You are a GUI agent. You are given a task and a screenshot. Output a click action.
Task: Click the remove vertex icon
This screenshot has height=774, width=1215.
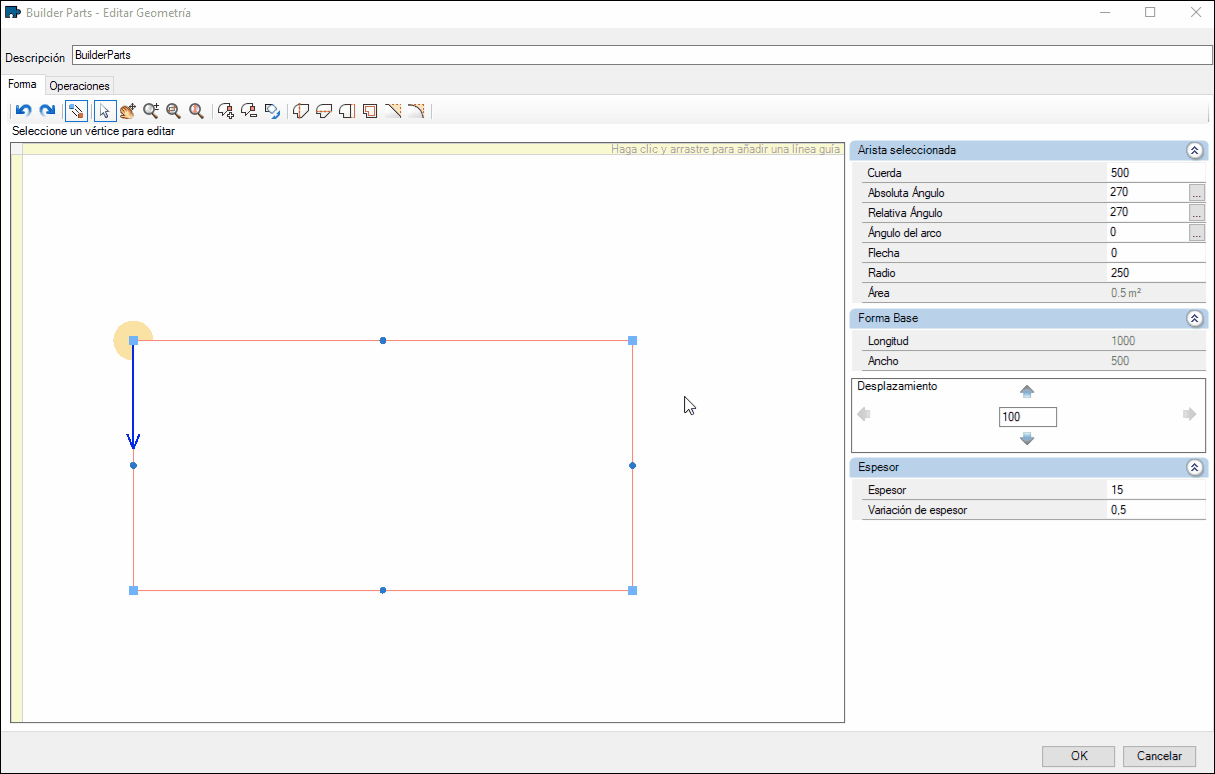249,111
